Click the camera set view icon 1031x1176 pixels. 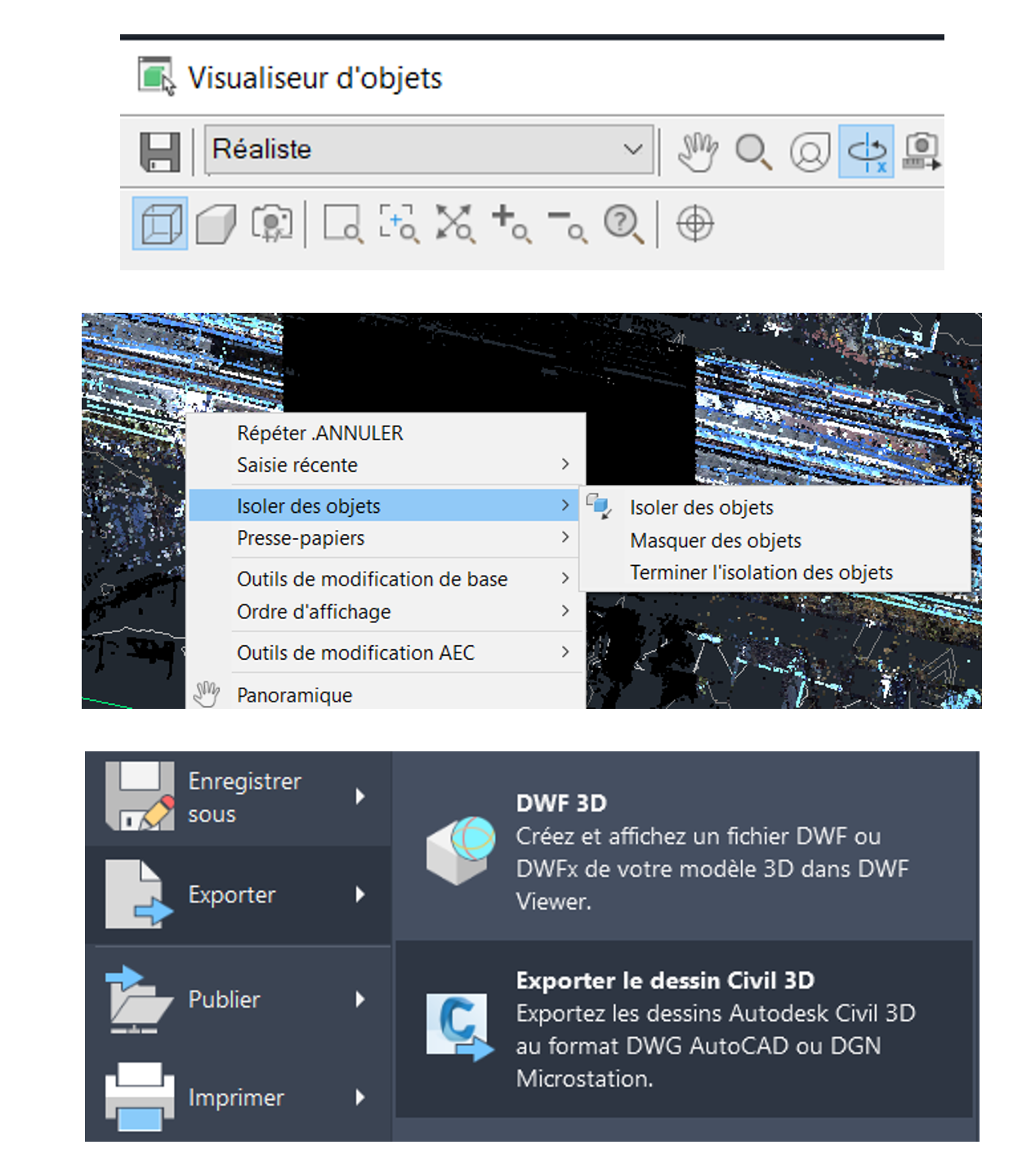tap(922, 152)
